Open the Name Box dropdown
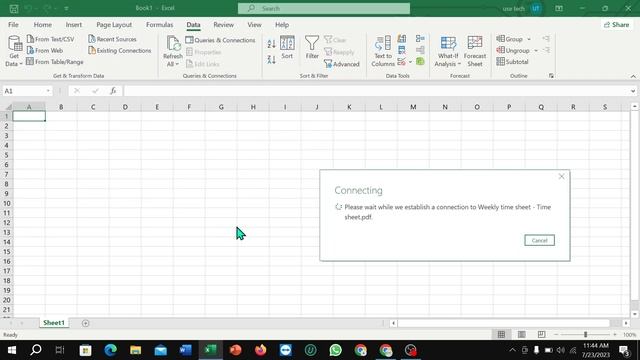Image resolution: width=640 pixels, height=360 pixels. point(48,91)
